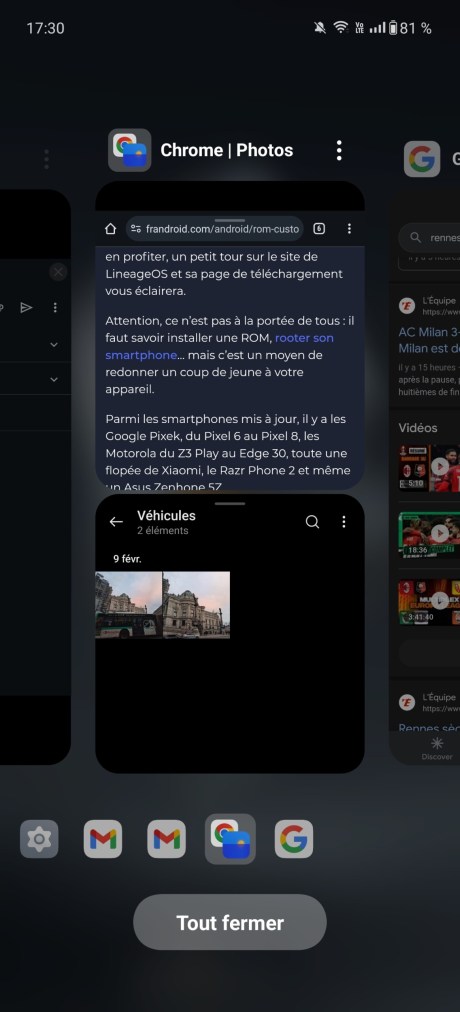Tap the '9 févr.' date header
The image size is (460, 1012).
(x=127, y=559)
